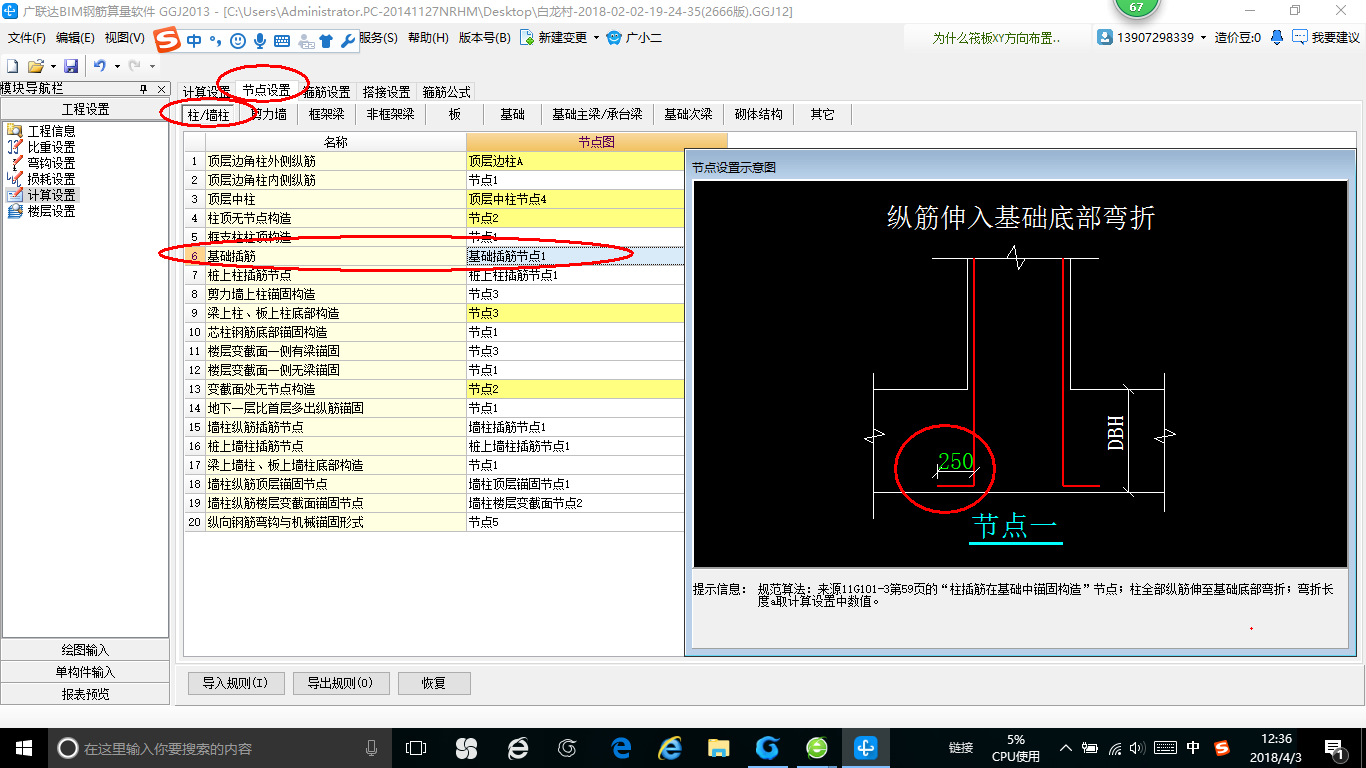Pin the module navigation panel
The image size is (1366, 768).
pyautogui.click(x=143, y=89)
